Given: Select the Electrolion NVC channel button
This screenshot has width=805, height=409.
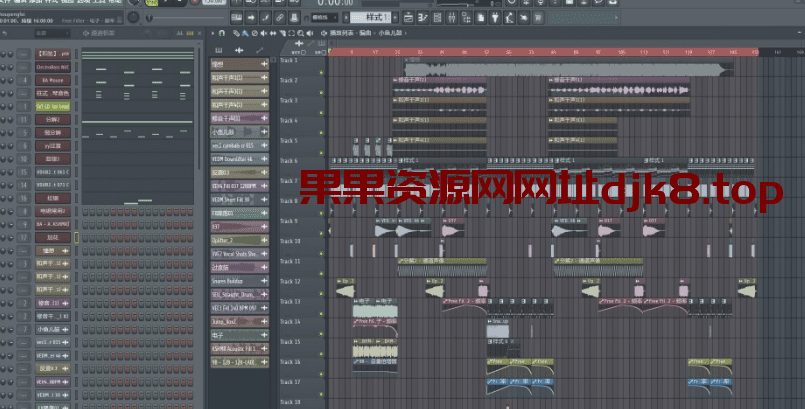Looking at the screenshot, I should pyautogui.click(x=52, y=66).
